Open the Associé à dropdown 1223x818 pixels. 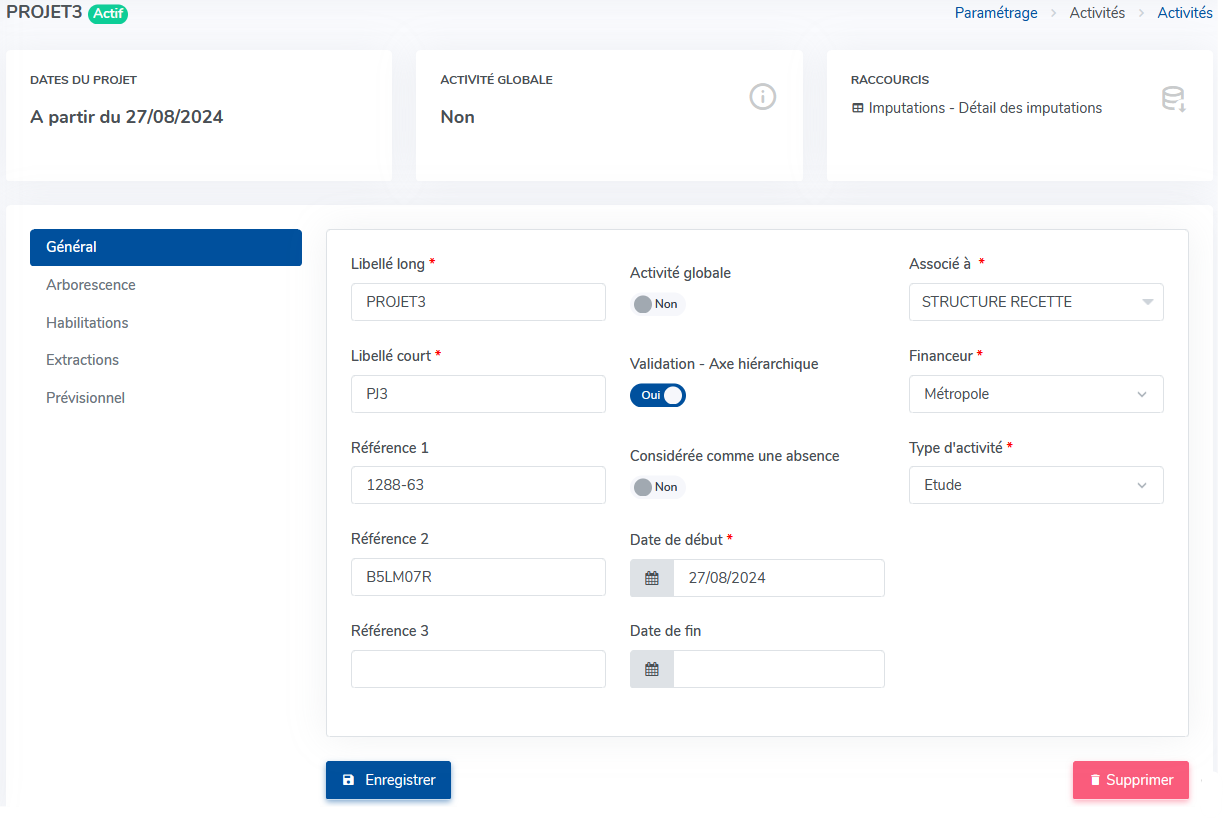pos(1035,302)
